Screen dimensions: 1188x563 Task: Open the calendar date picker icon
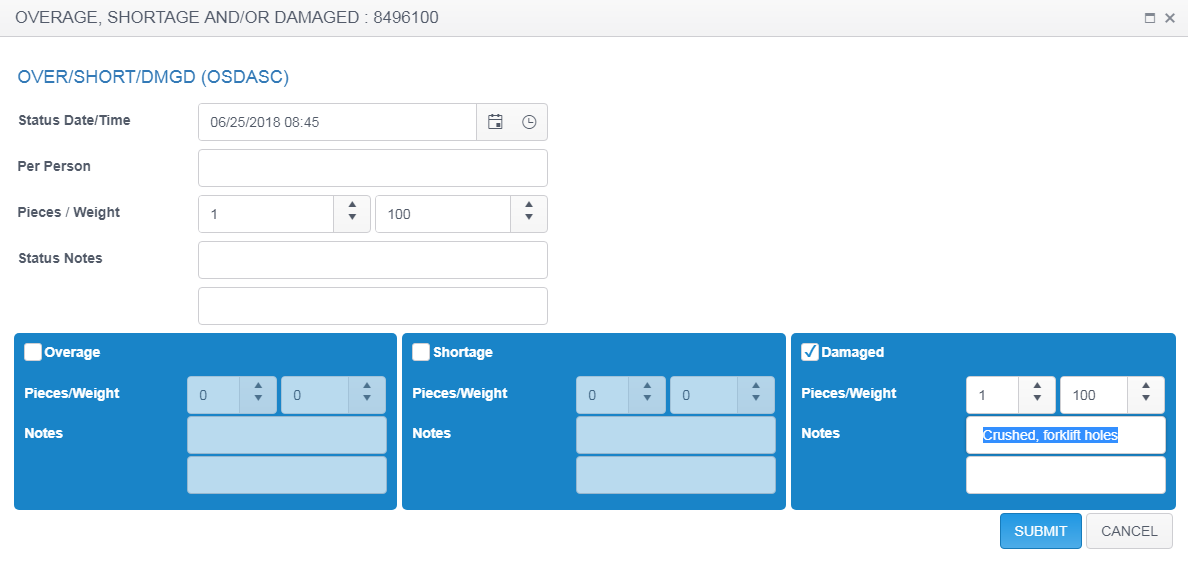tap(496, 122)
